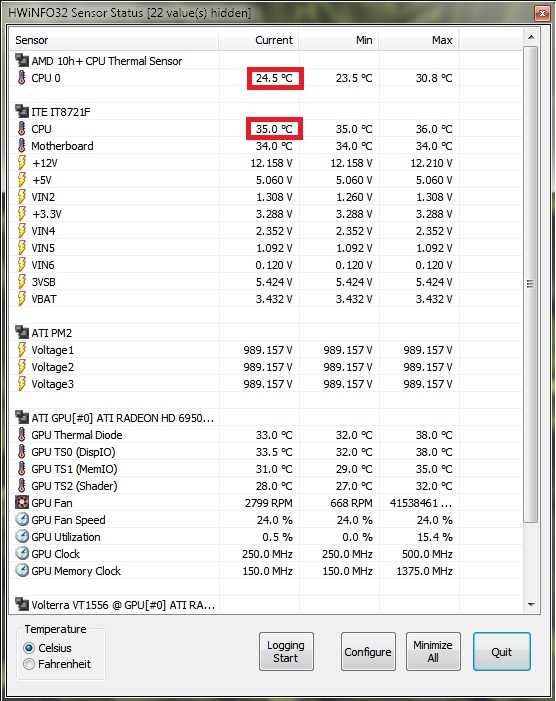556x701 pixels.
Task: Click the GPU Fan current value 2799 RPM
Action: [269, 503]
